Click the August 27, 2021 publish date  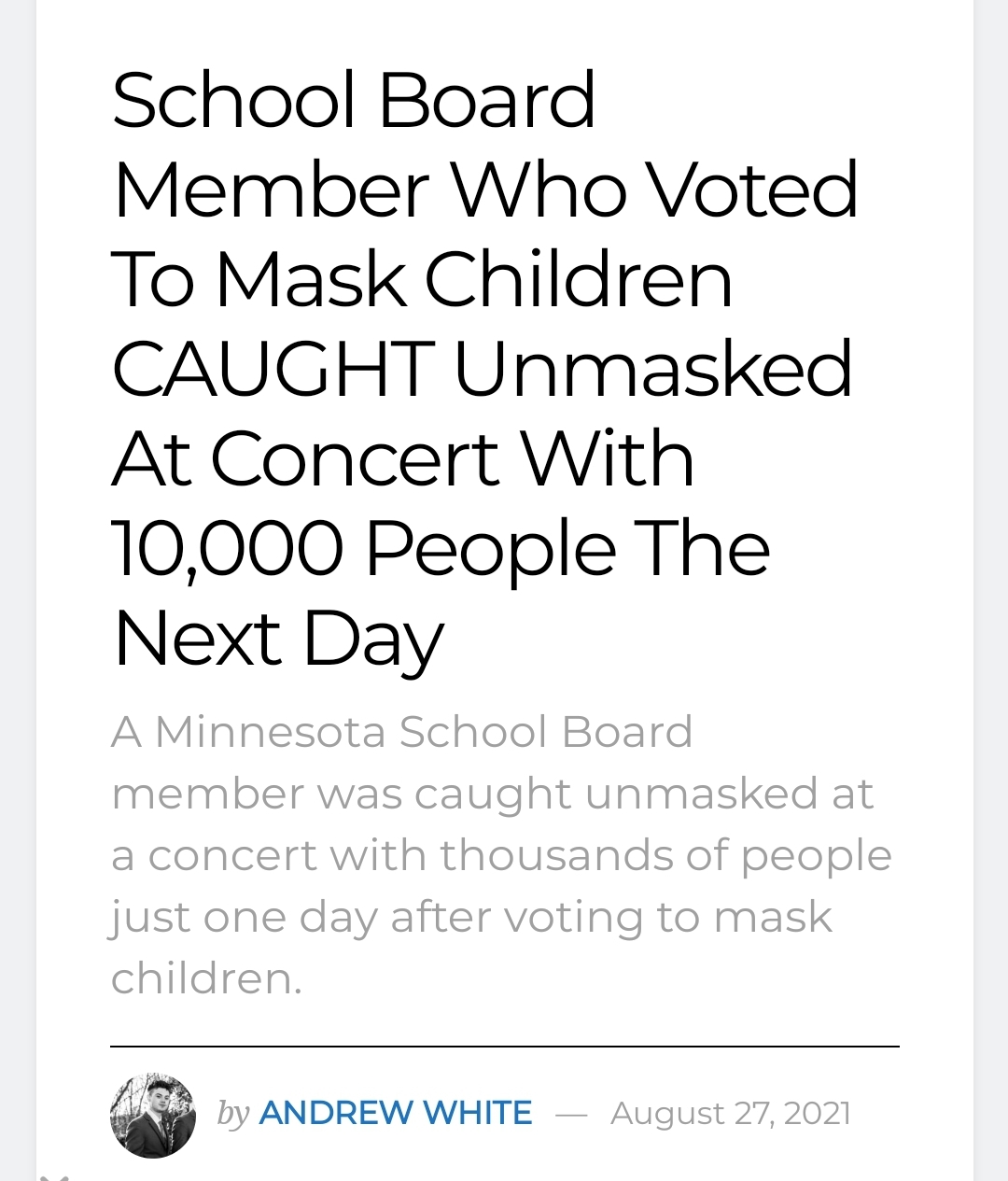[x=730, y=1113]
